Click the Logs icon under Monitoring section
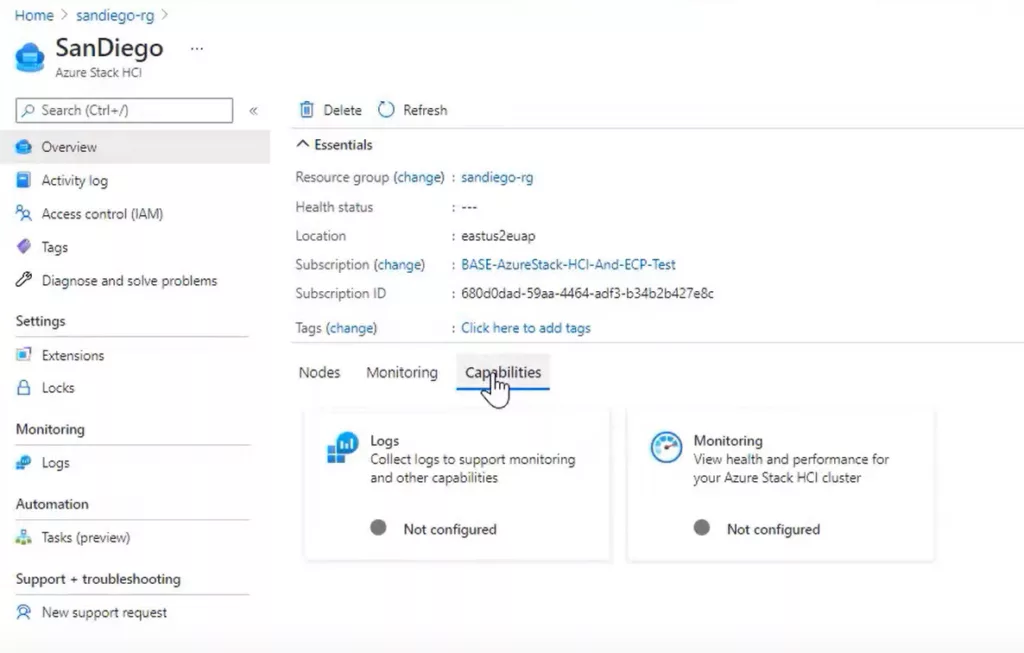This screenshot has height=653, width=1024. point(24,462)
